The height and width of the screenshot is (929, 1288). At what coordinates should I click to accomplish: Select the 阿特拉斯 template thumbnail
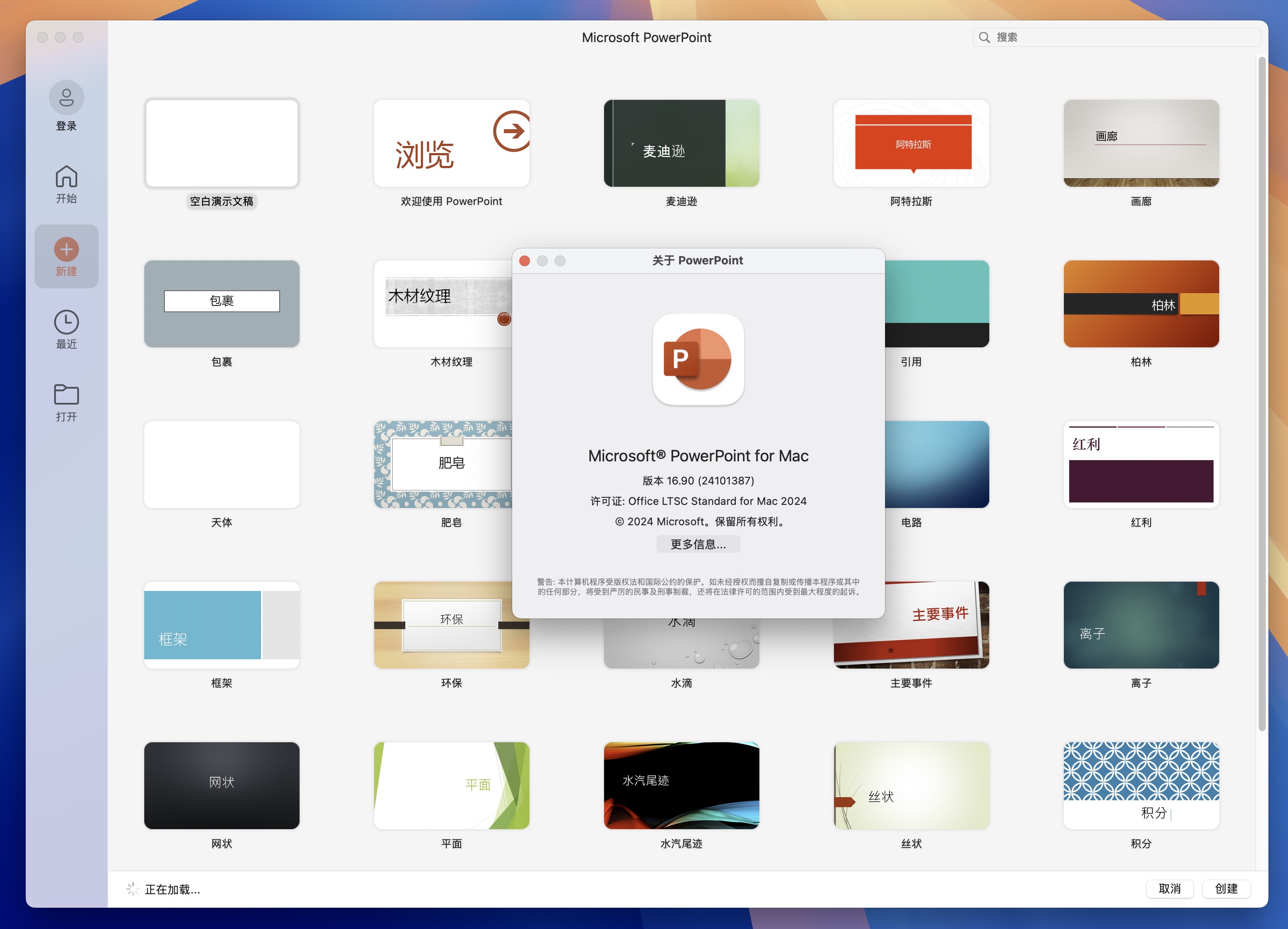point(912,143)
